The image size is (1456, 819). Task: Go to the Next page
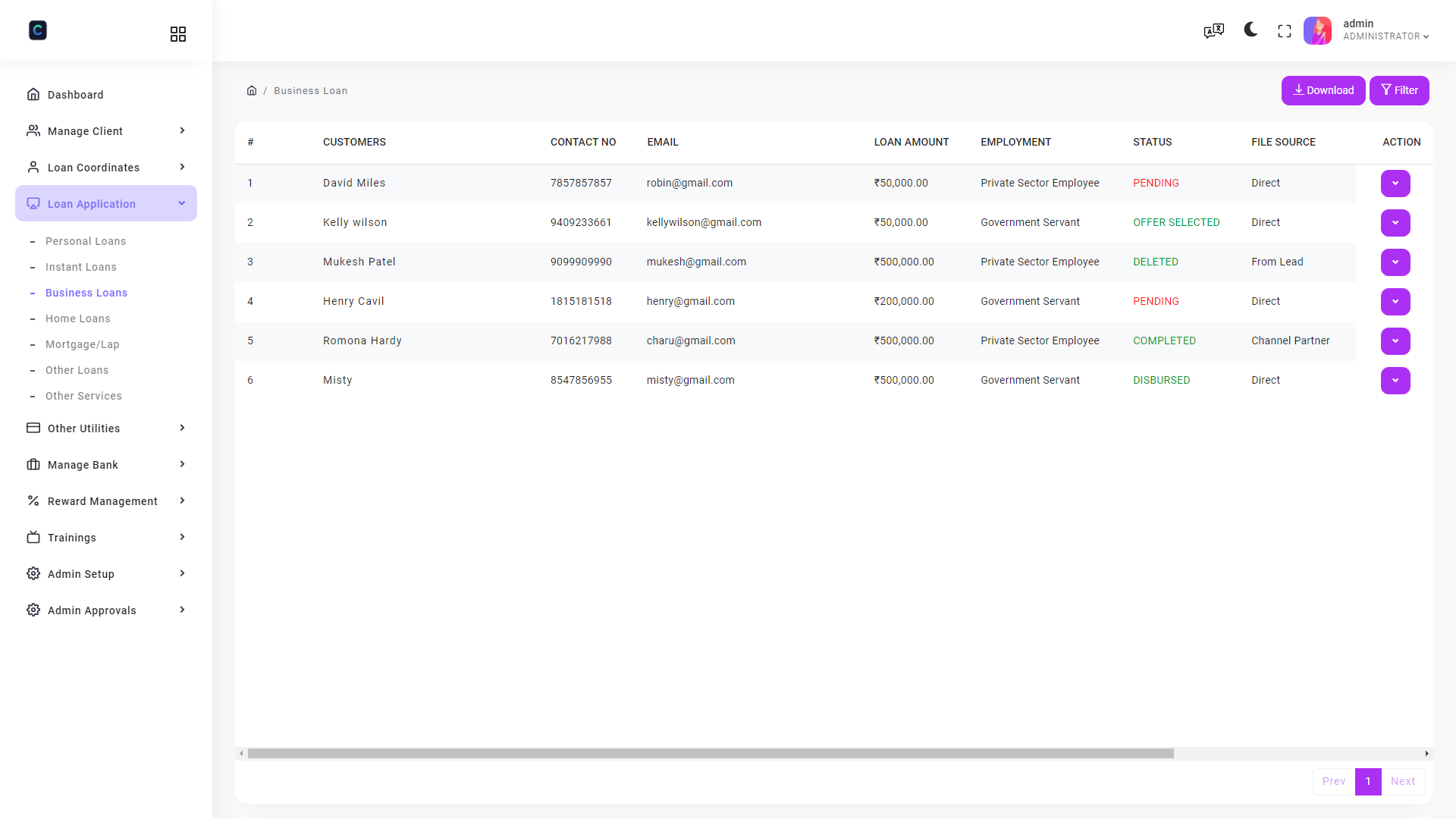1403,781
